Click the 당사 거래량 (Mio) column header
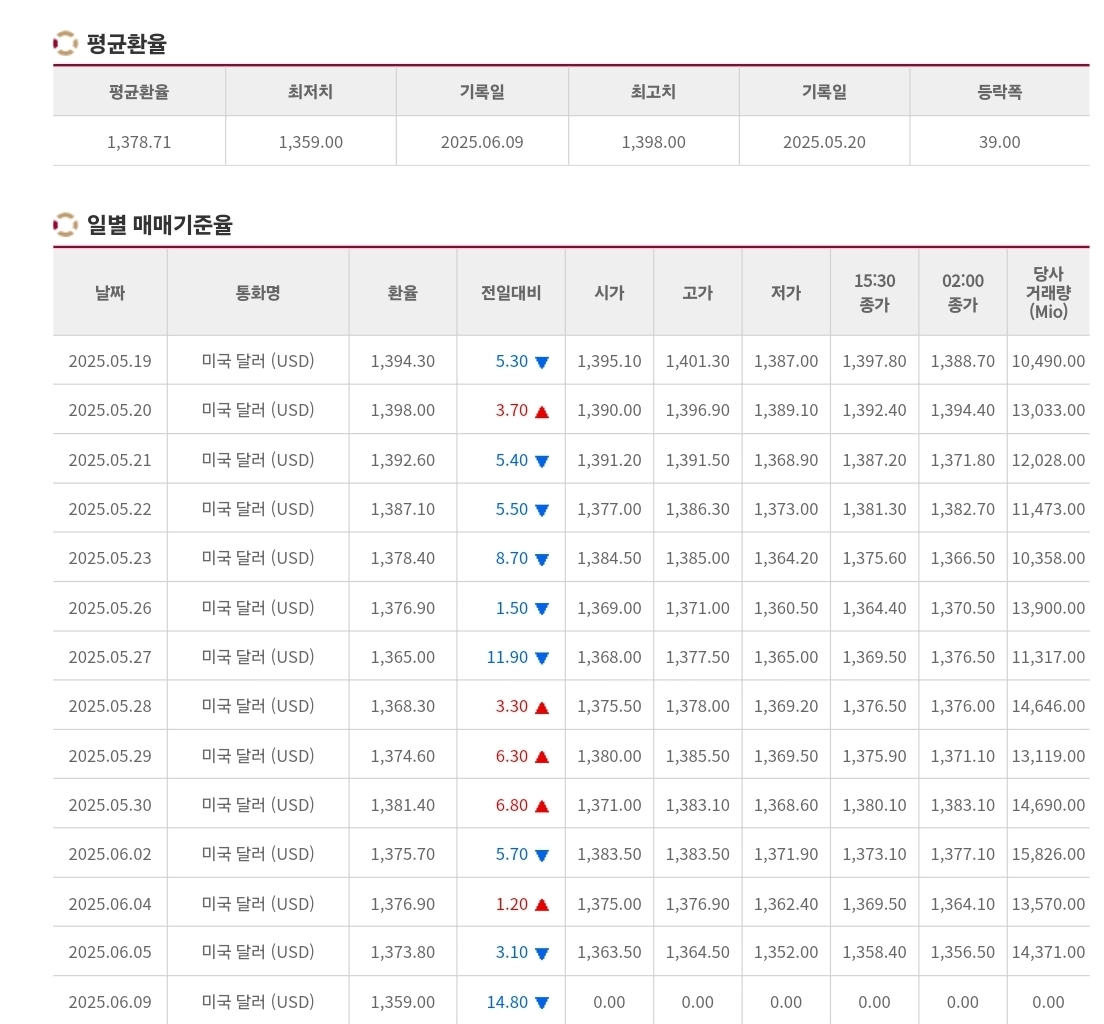 click(1048, 292)
